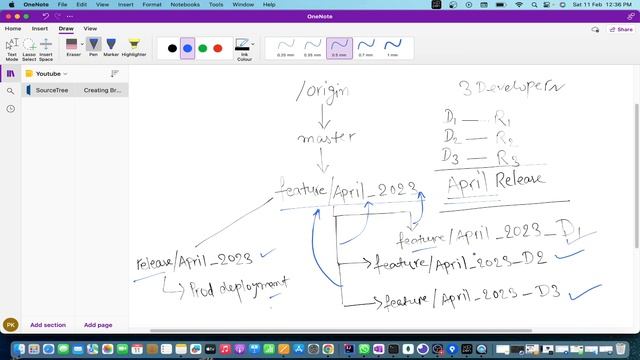Choose the Insert Space tool
Image resolution: width=640 pixels, height=360 pixels.
pos(46,49)
